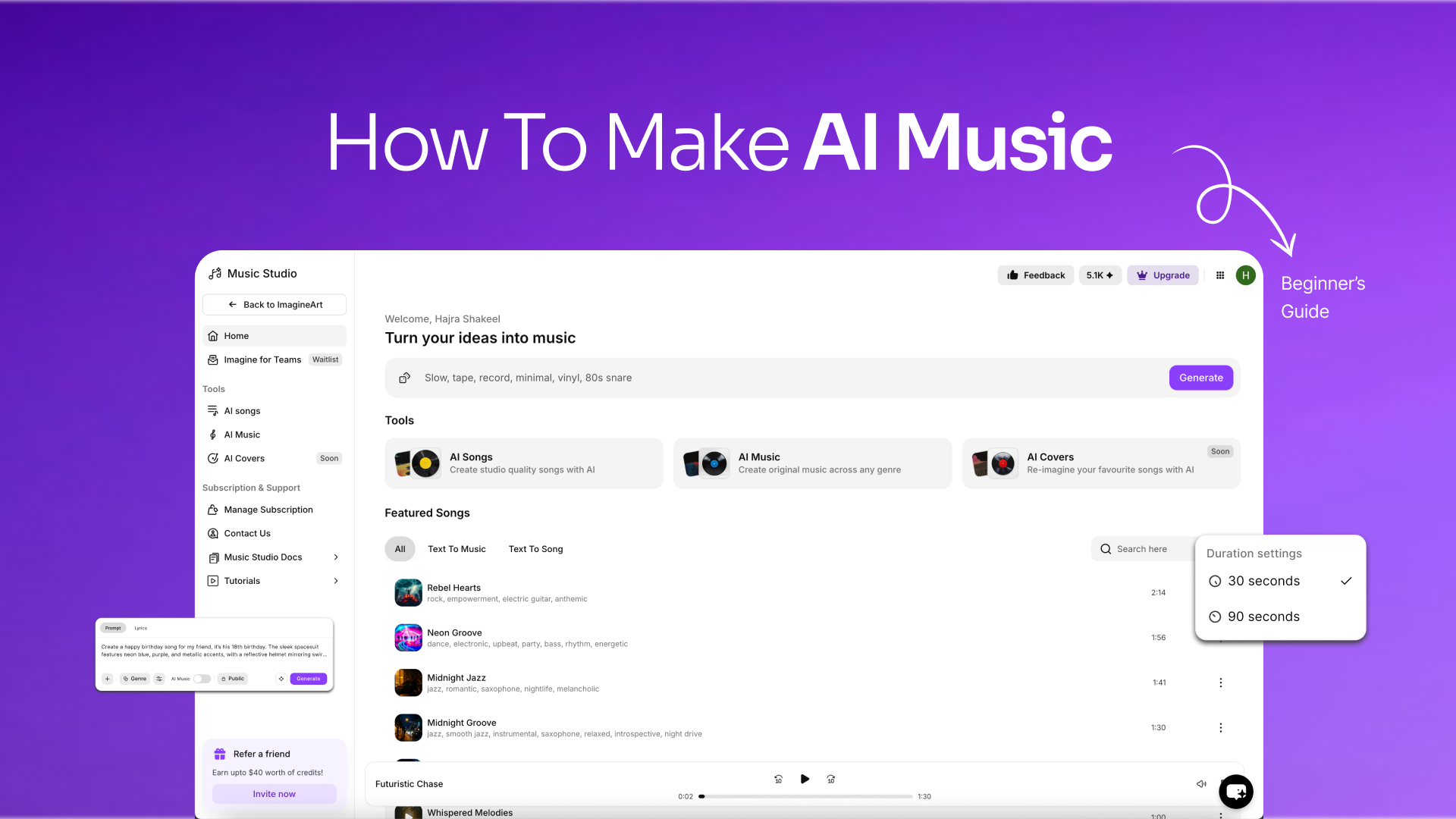Click the Music Studio logo icon
This screenshot has width=1456, height=819.
215,274
